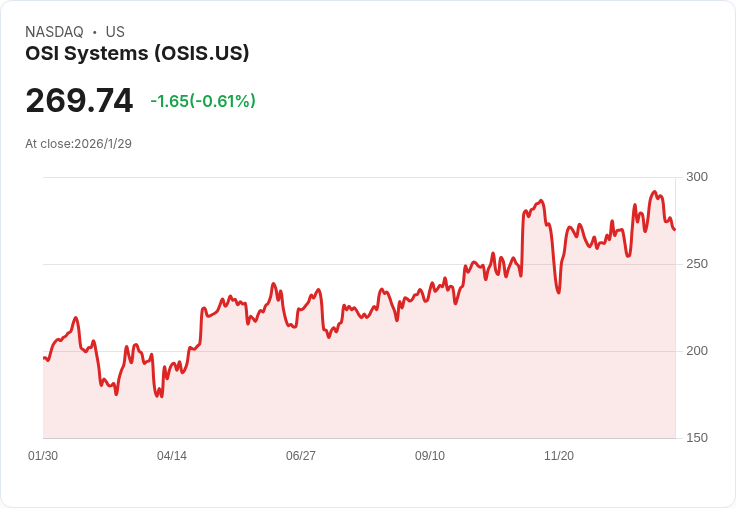This screenshot has width=736, height=508.
Task: Select the 09/10 date on x-axis
Action: pyautogui.click(x=430, y=456)
